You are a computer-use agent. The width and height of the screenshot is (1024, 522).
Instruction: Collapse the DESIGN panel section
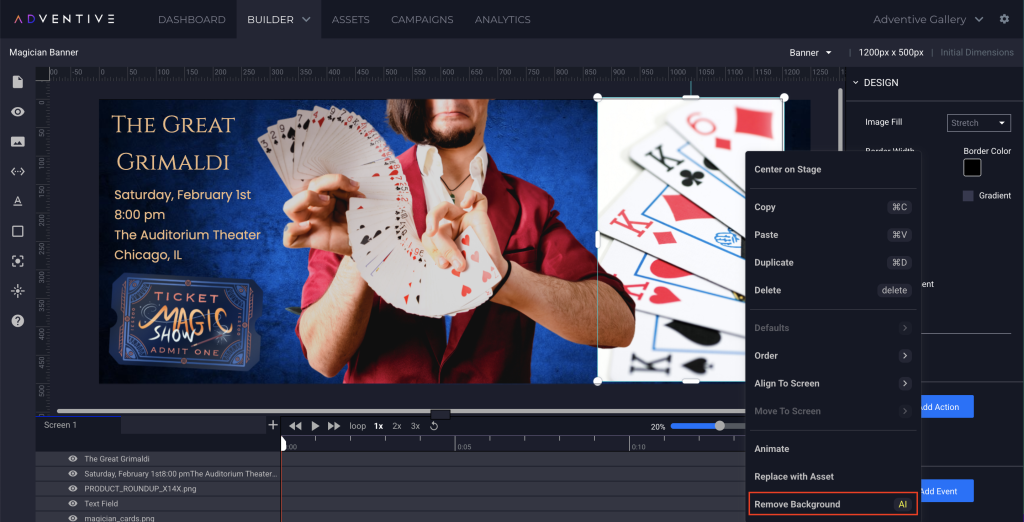[x=856, y=83]
